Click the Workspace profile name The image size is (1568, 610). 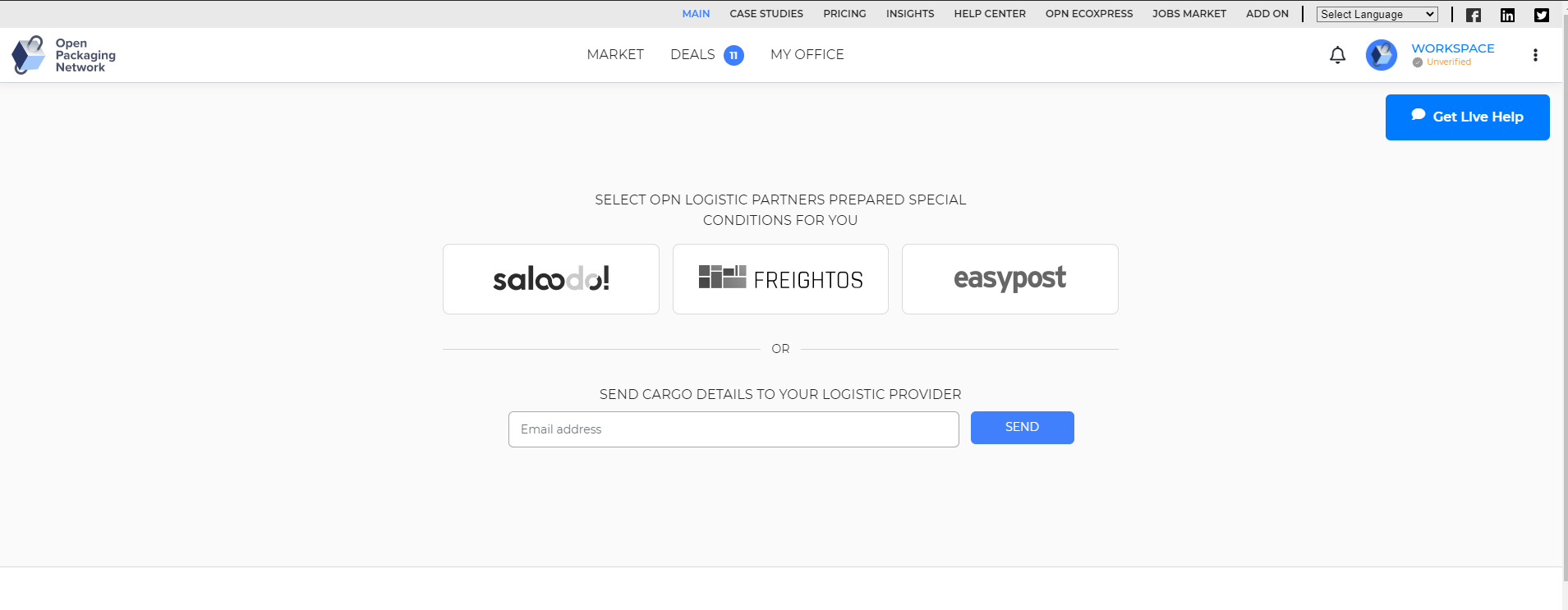(x=1452, y=48)
